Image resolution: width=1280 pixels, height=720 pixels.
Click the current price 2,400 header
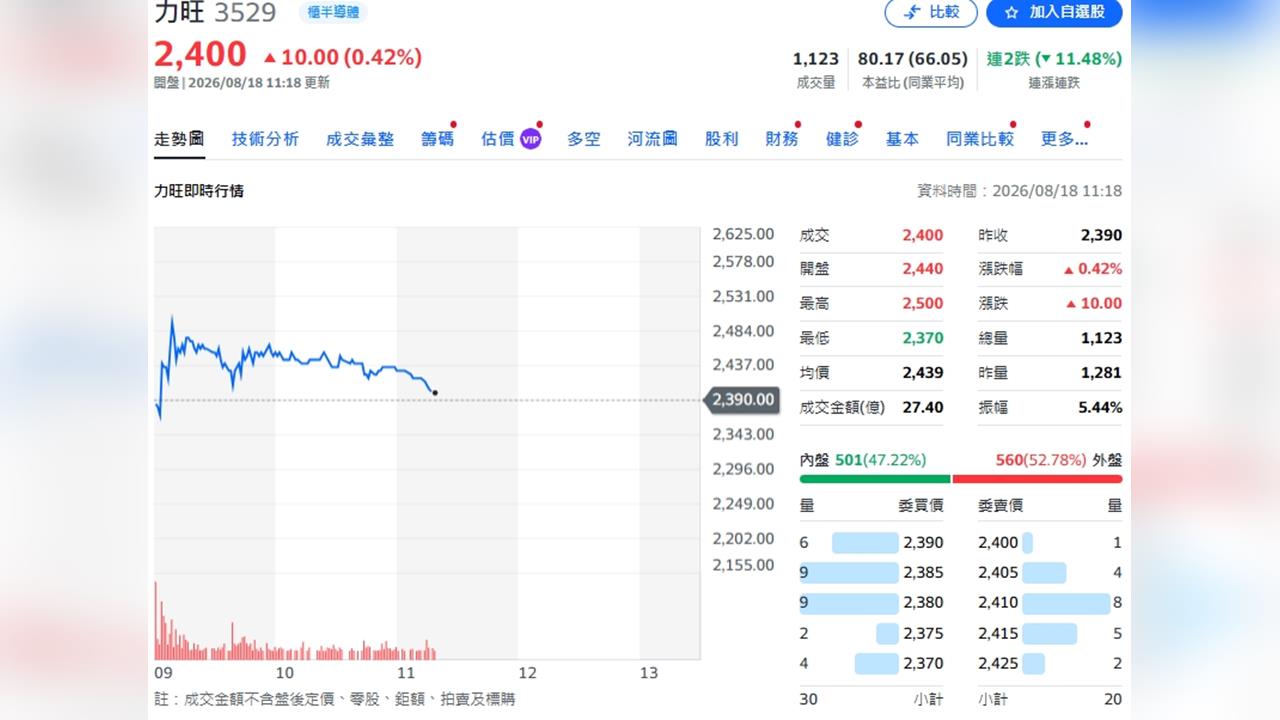tap(200, 54)
